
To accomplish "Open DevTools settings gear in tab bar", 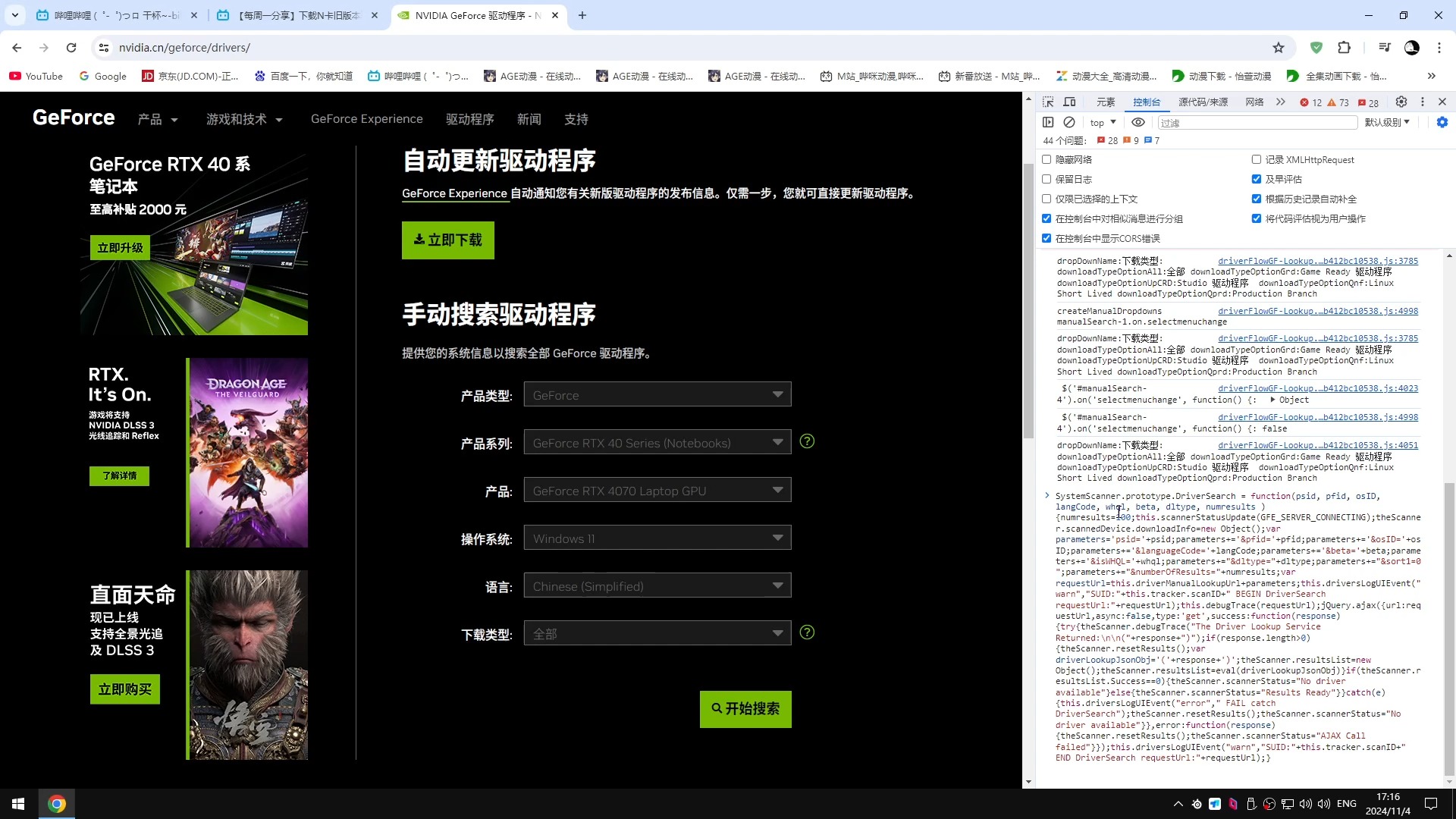I will click(x=1401, y=102).
